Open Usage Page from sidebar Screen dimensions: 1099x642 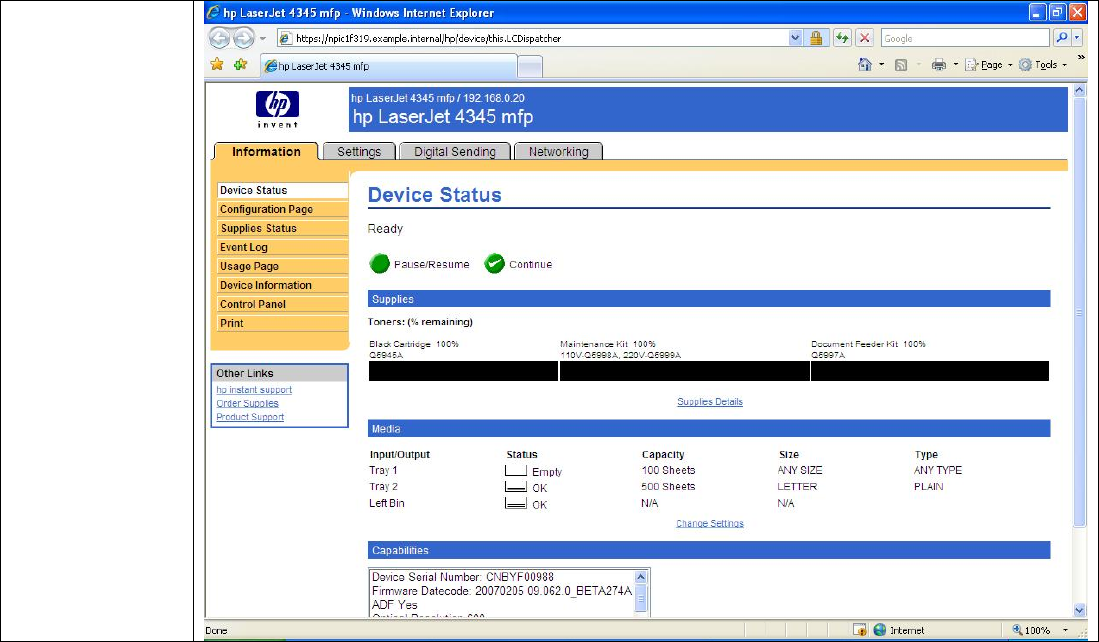[282, 266]
